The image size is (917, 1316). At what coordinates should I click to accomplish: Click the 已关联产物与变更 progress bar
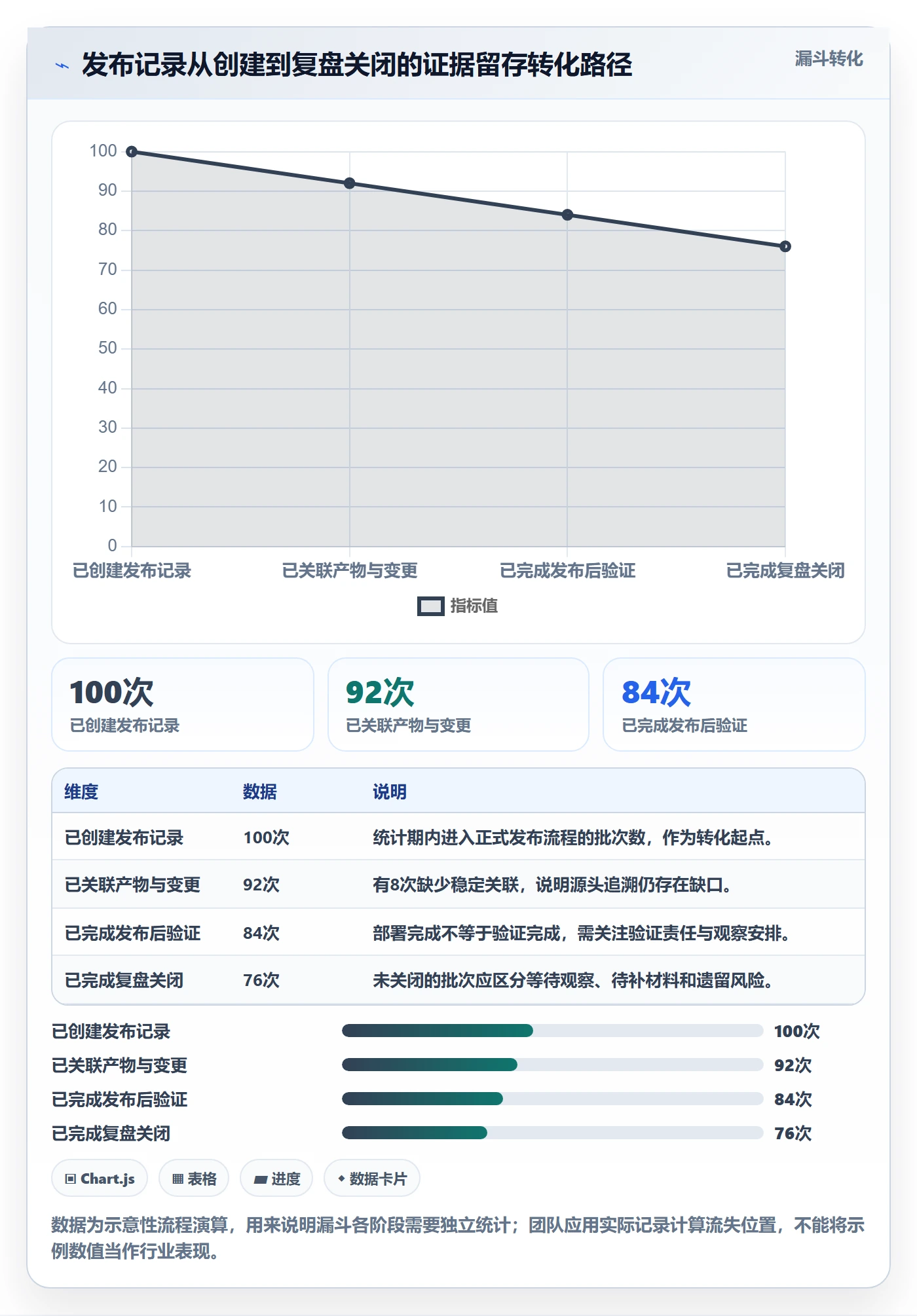tap(552, 1065)
